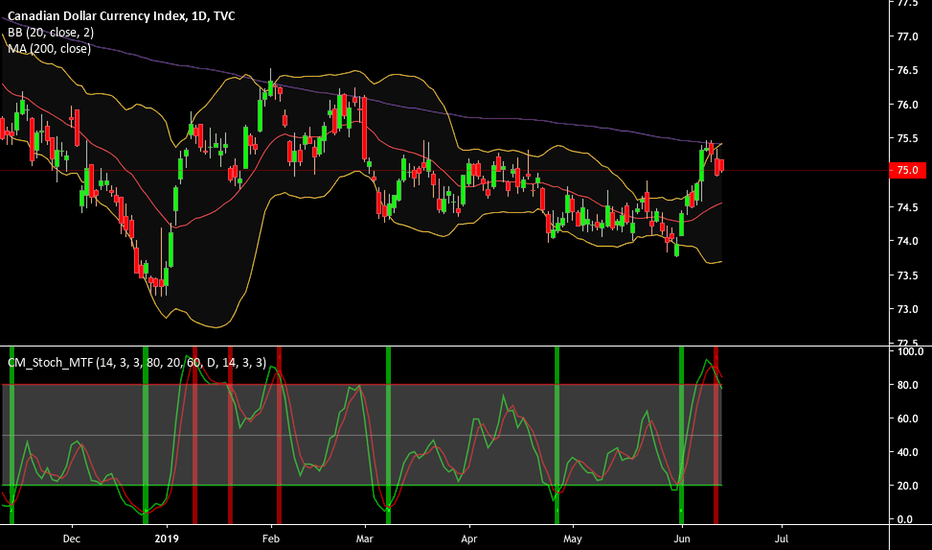Click the 77.0 price axis label
The image size is (932, 550).
pyautogui.click(x=907, y=37)
